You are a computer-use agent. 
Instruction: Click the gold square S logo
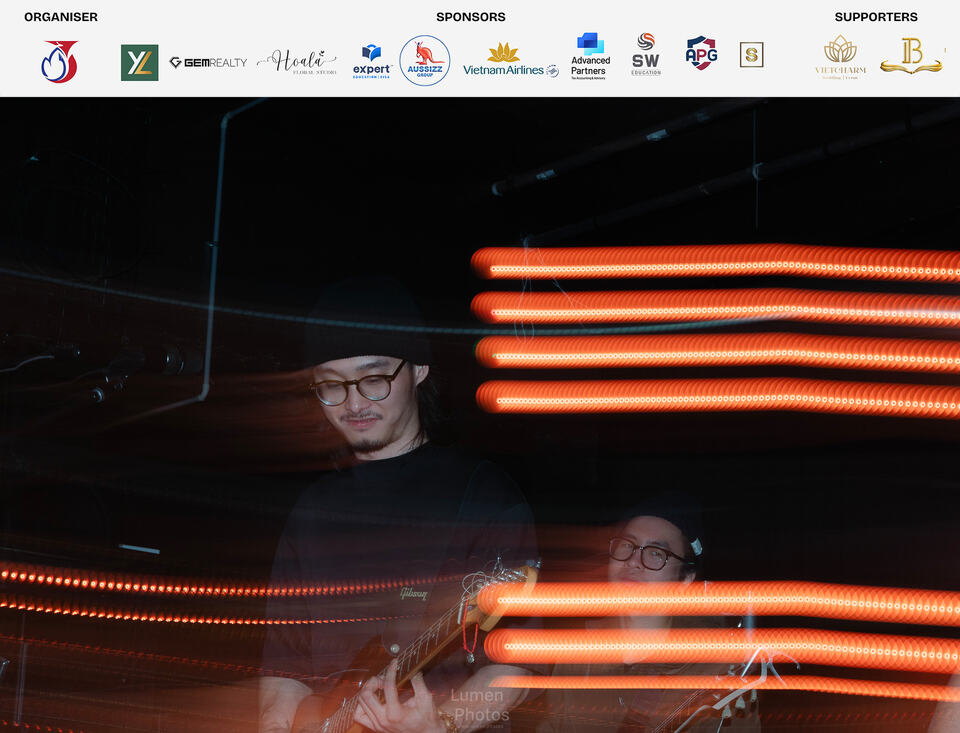click(751, 55)
